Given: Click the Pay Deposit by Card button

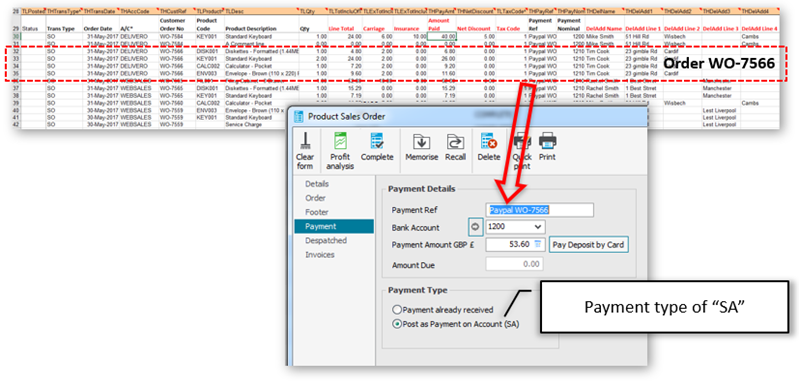Looking at the screenshot, I should point(589,245).
